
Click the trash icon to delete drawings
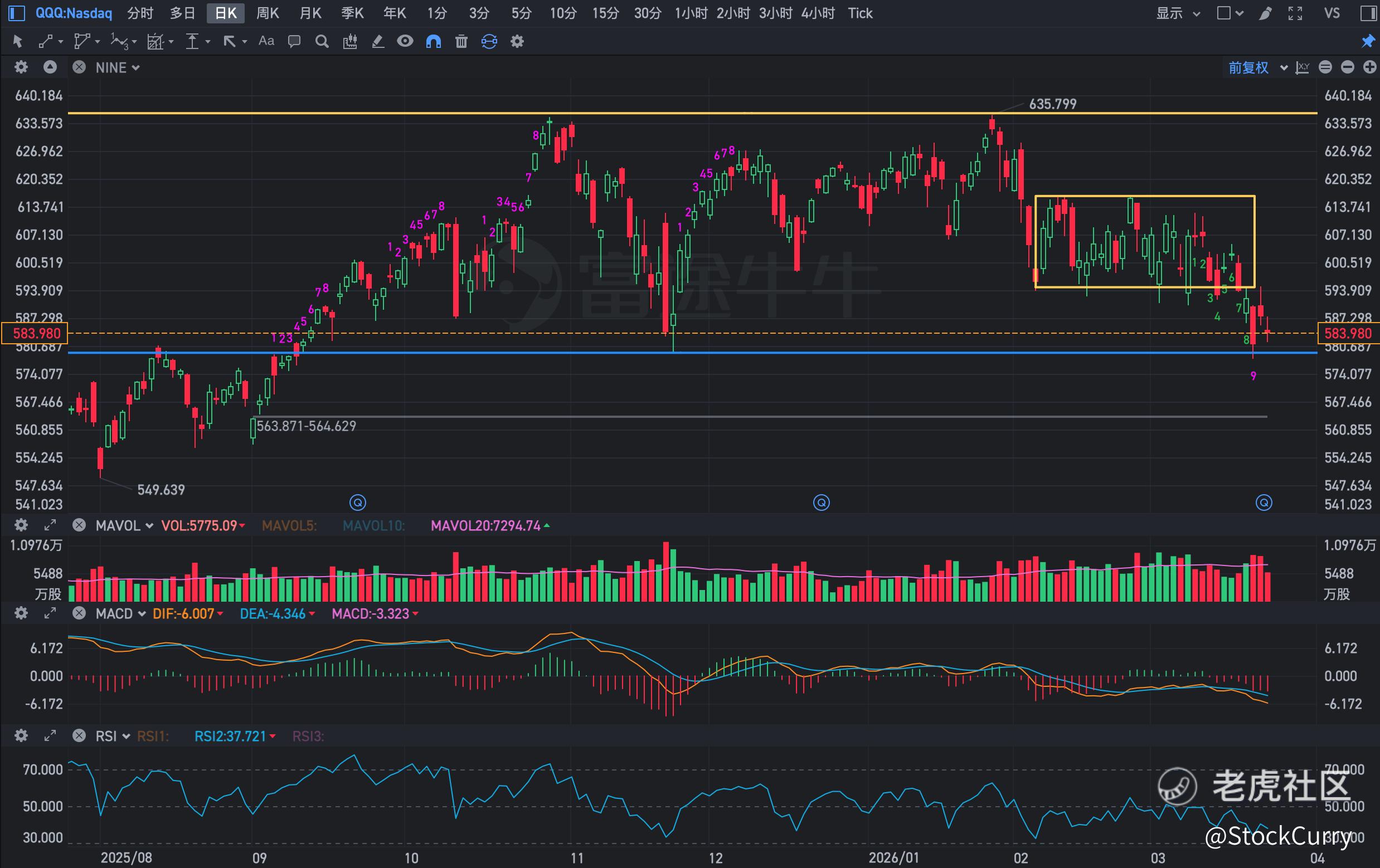point(461,41)
